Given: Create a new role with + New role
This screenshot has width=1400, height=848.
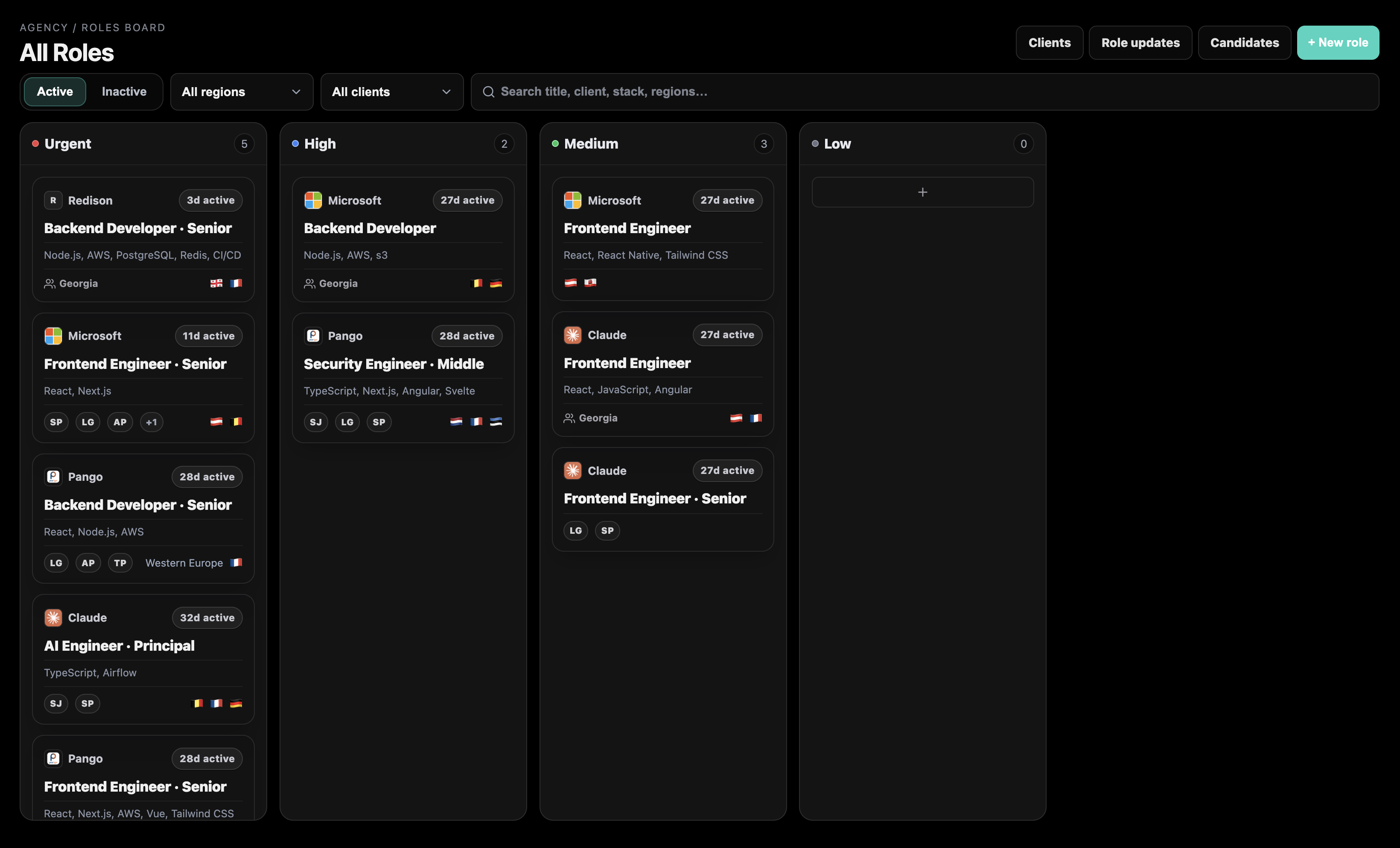Looking at the screenshot, I should click(1338, 43).
